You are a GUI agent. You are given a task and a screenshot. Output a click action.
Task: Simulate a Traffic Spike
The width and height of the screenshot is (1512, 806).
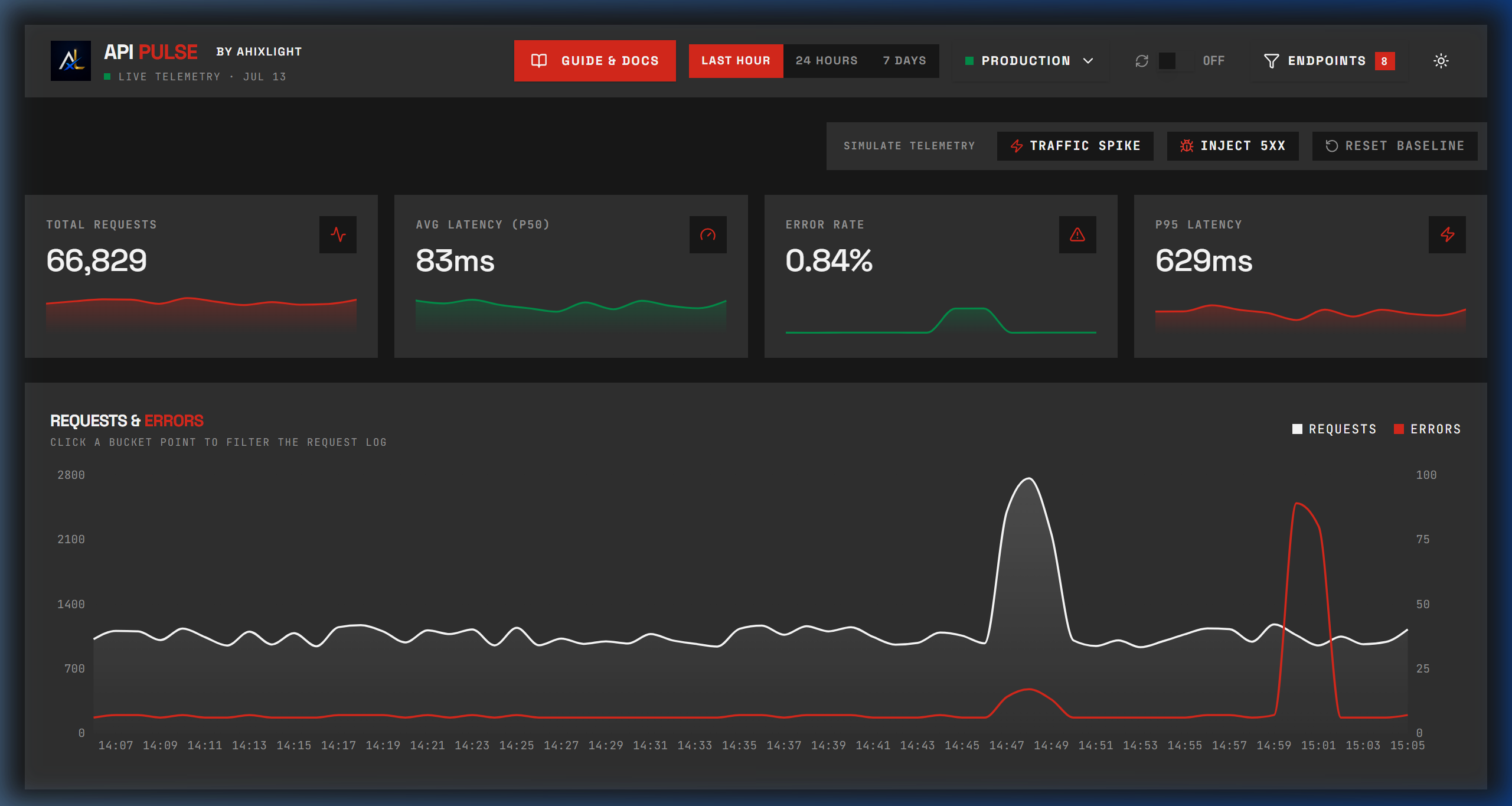(x=1075, y=146)
